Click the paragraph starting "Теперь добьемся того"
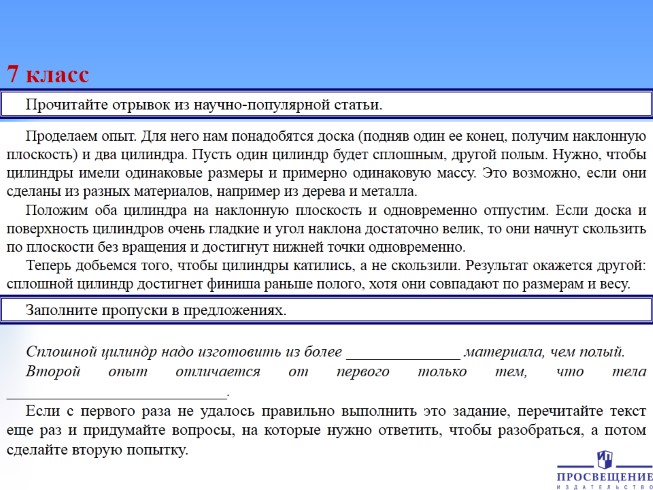This screenshot has height=490, width=653. [x=326, y=276]
